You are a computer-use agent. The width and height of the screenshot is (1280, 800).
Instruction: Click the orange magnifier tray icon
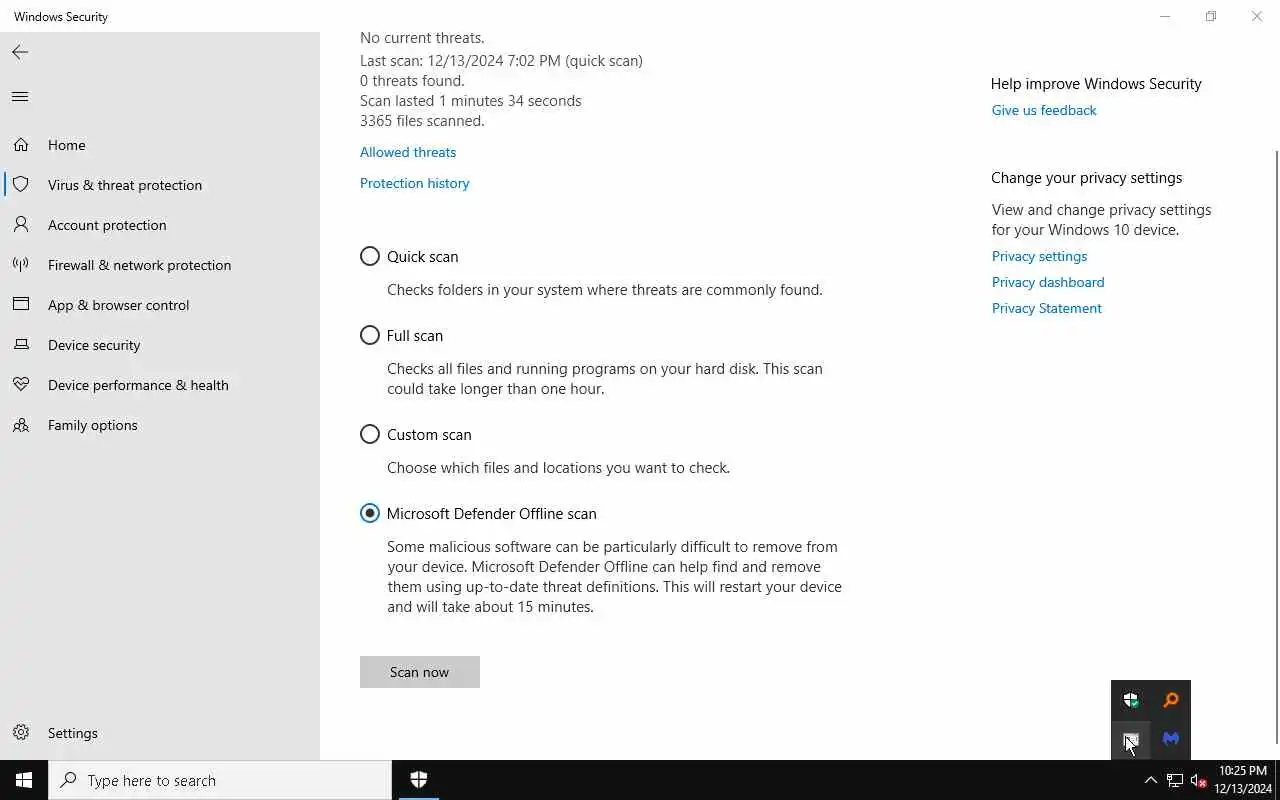tap(1171, 700)
